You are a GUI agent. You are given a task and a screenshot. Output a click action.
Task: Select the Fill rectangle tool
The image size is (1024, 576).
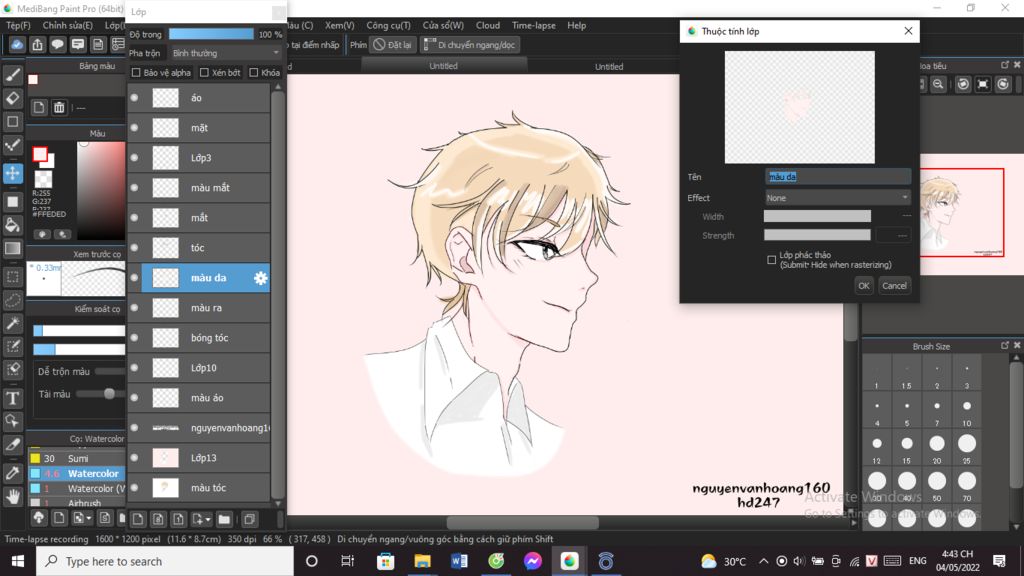click(x=12, y=202)
